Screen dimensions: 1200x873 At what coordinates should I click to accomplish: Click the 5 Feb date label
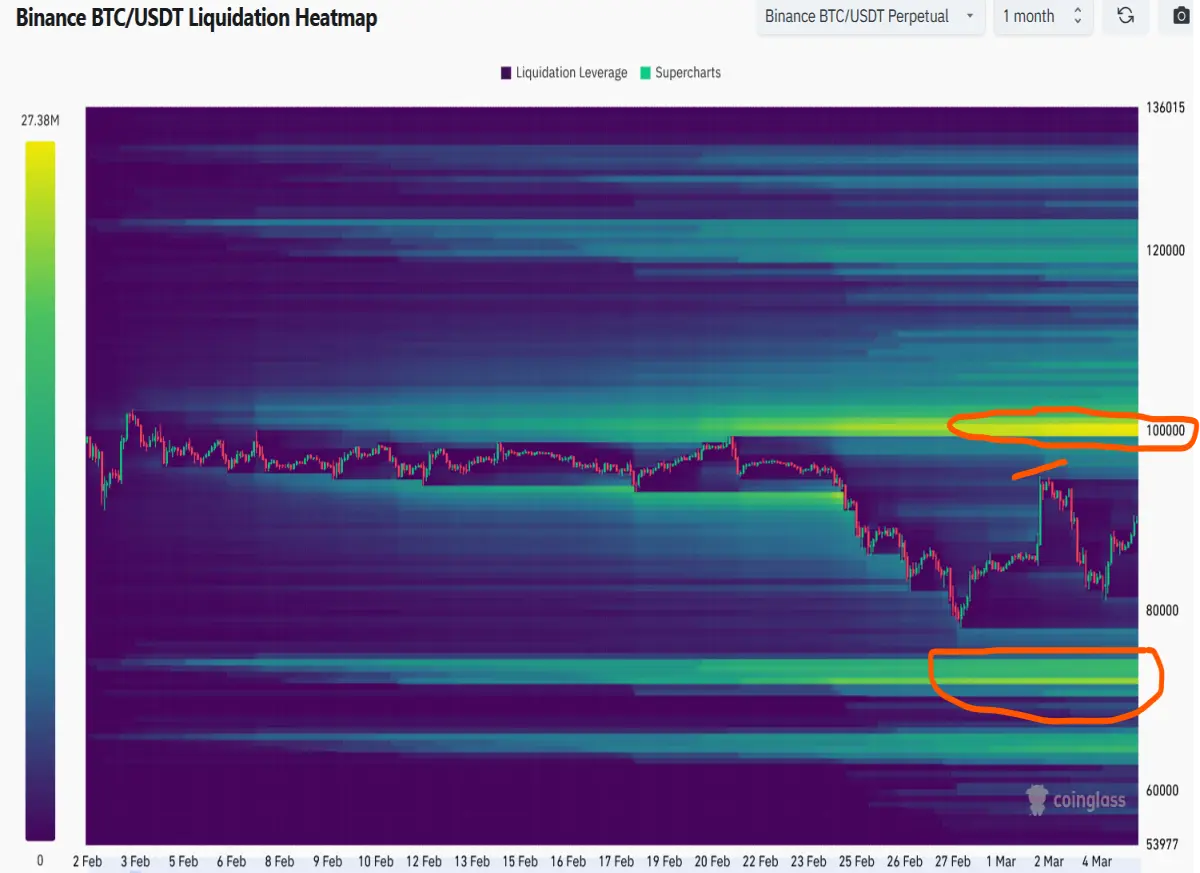pos(183,861)
